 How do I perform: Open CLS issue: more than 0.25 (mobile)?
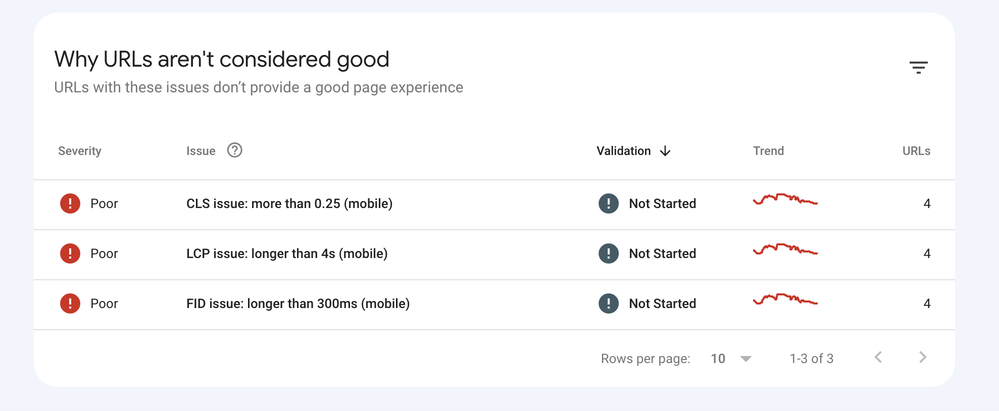coord(289,204)
